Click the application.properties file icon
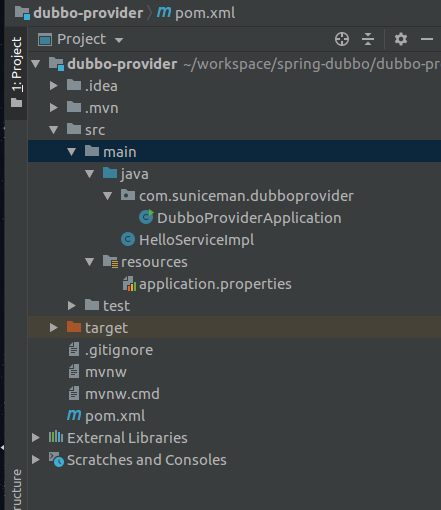The image size is (441, 510). click(129, 284)
